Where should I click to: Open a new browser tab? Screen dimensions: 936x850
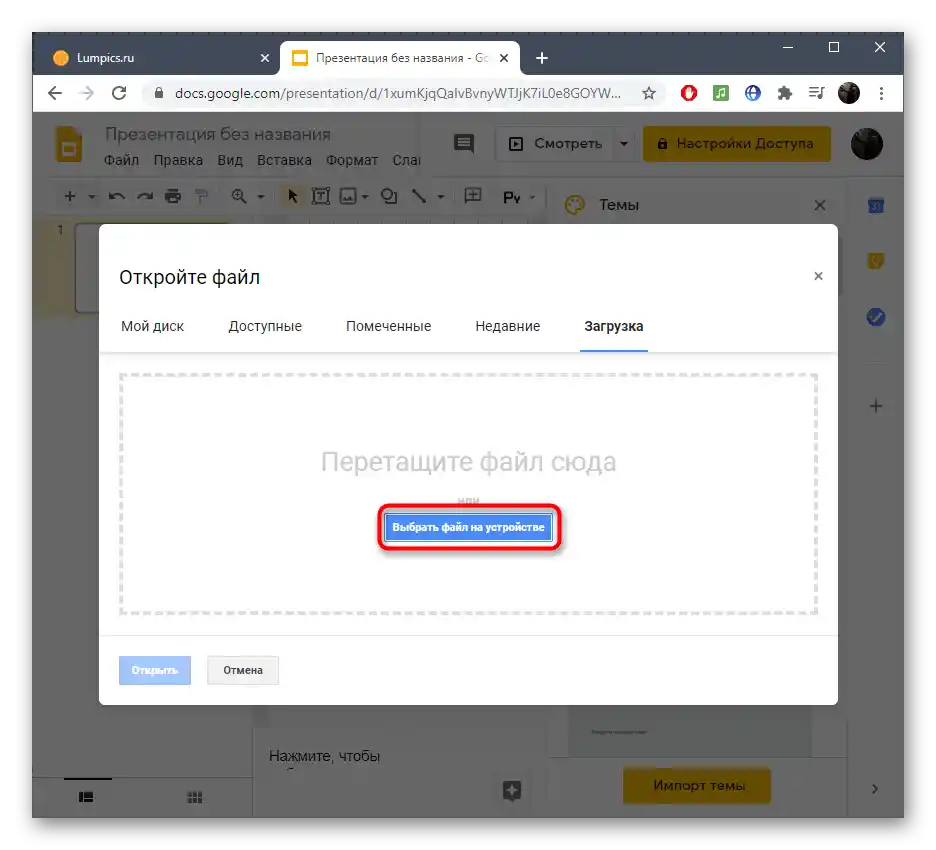[541, 58]
